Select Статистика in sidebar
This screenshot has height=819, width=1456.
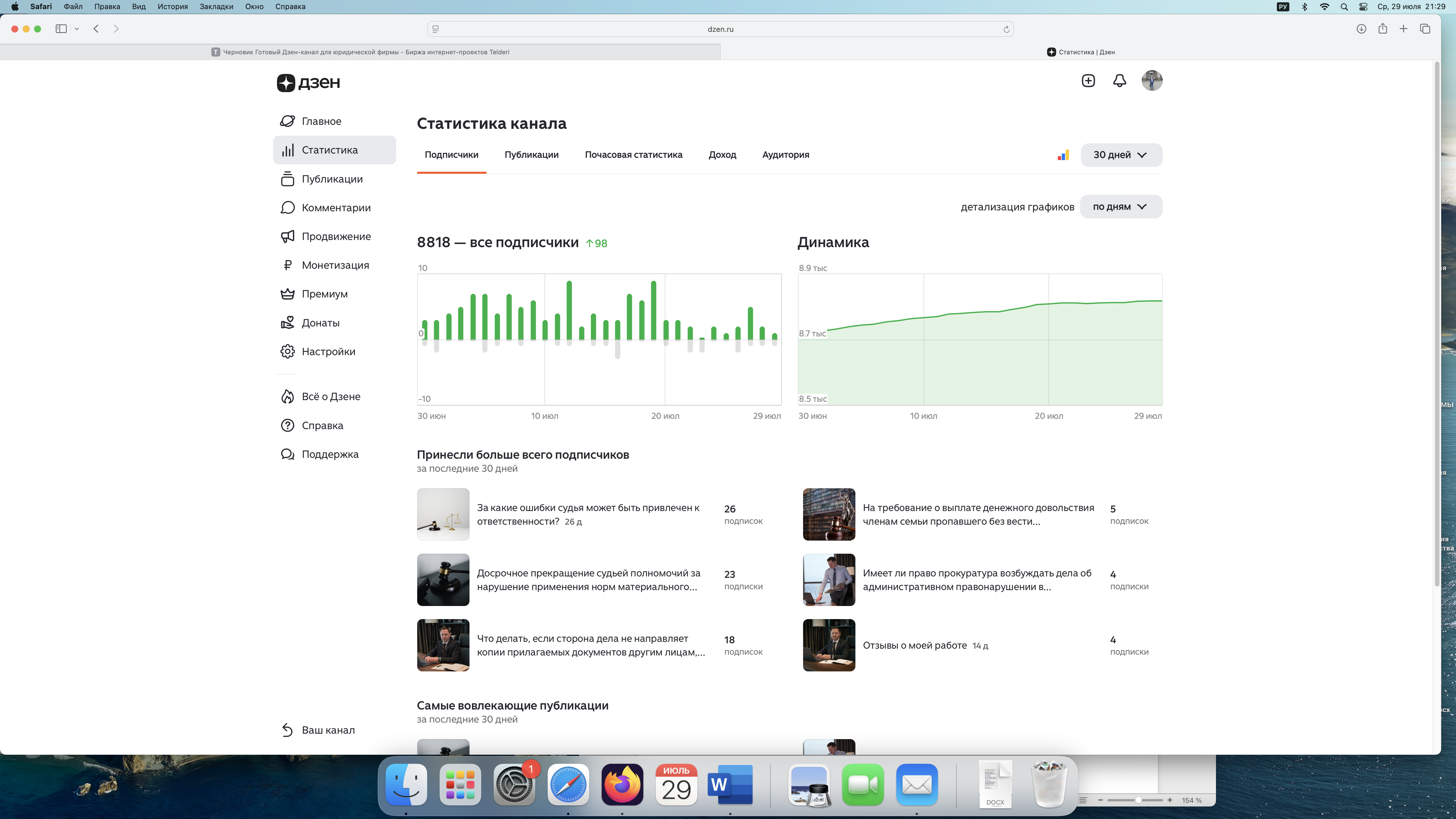pyautogui.click(x=335, y=150)
